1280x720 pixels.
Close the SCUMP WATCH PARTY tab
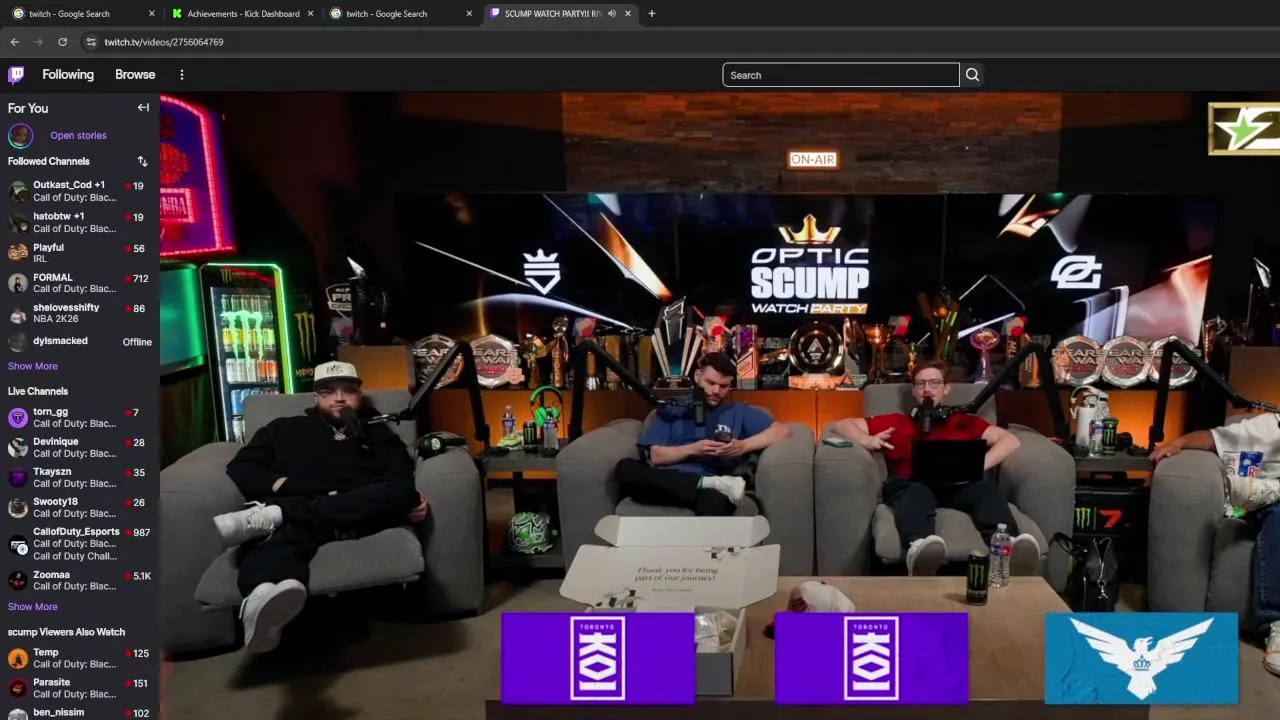click(x=628, y=14)
